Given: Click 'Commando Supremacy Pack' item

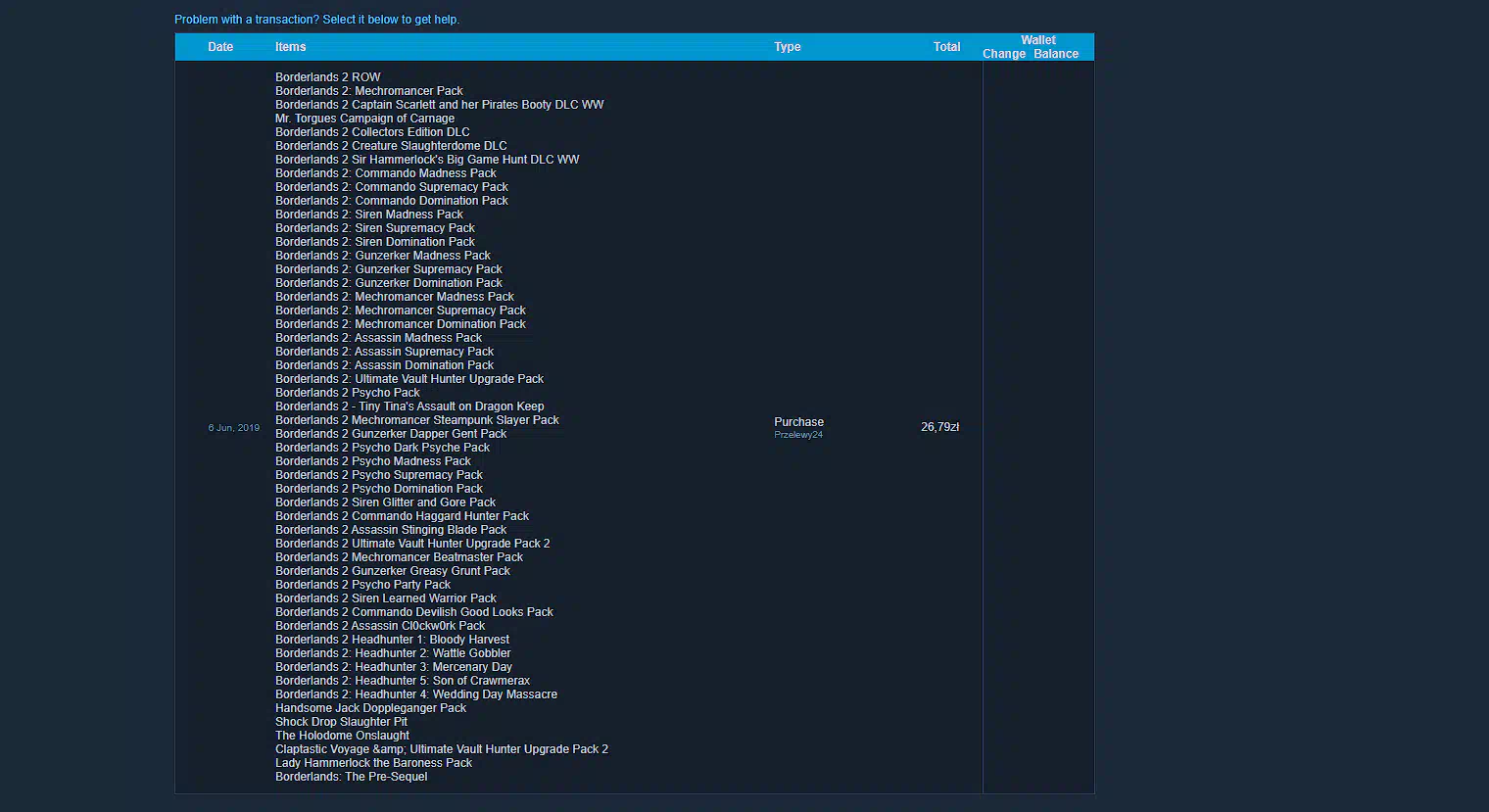Looking at the screenshot, I should tap(392, 187).
